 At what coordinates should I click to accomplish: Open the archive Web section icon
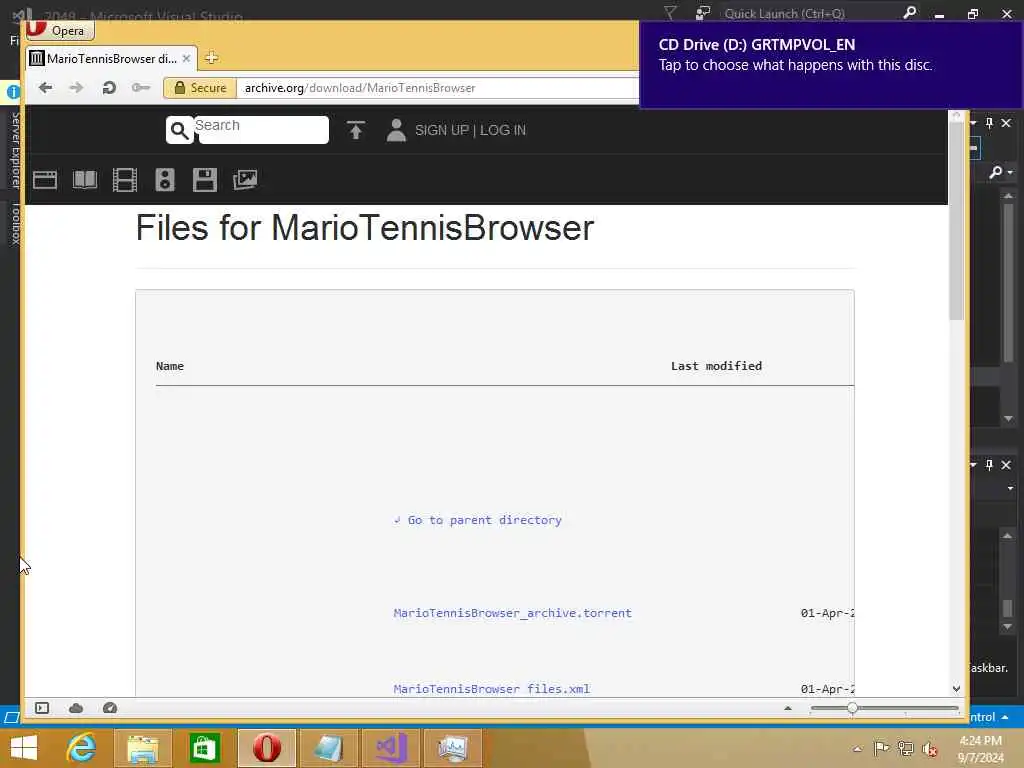click(45, 180)
